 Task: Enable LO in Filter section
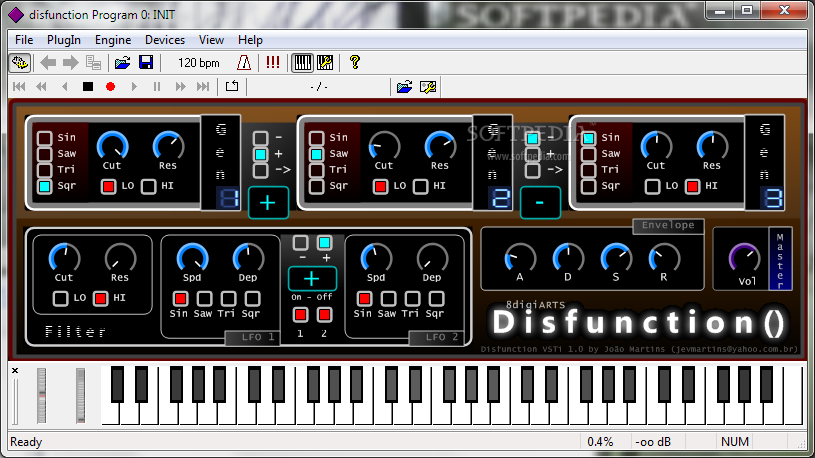[60, 298]
